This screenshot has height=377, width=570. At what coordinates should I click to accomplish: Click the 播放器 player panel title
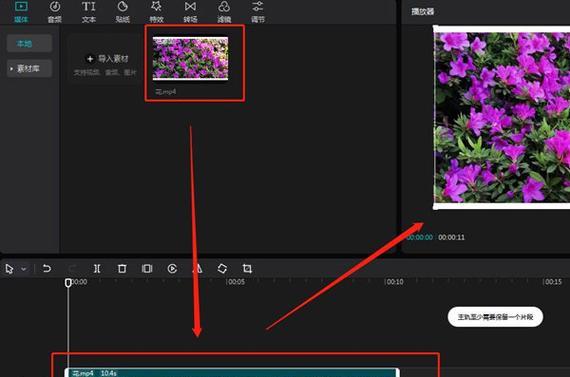pos(423,12)
